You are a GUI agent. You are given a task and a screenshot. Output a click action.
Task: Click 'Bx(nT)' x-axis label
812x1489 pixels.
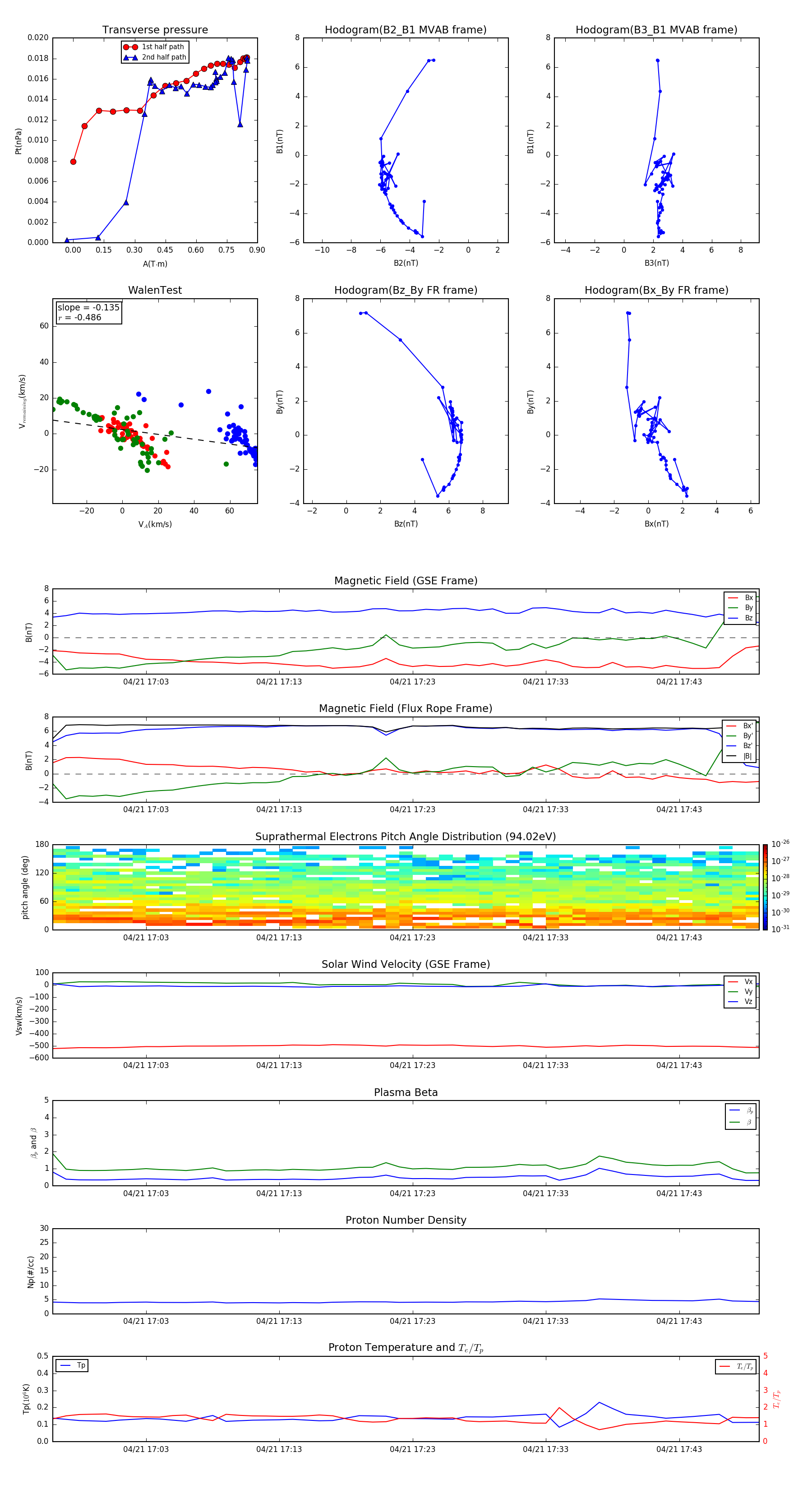coord(656,524)
